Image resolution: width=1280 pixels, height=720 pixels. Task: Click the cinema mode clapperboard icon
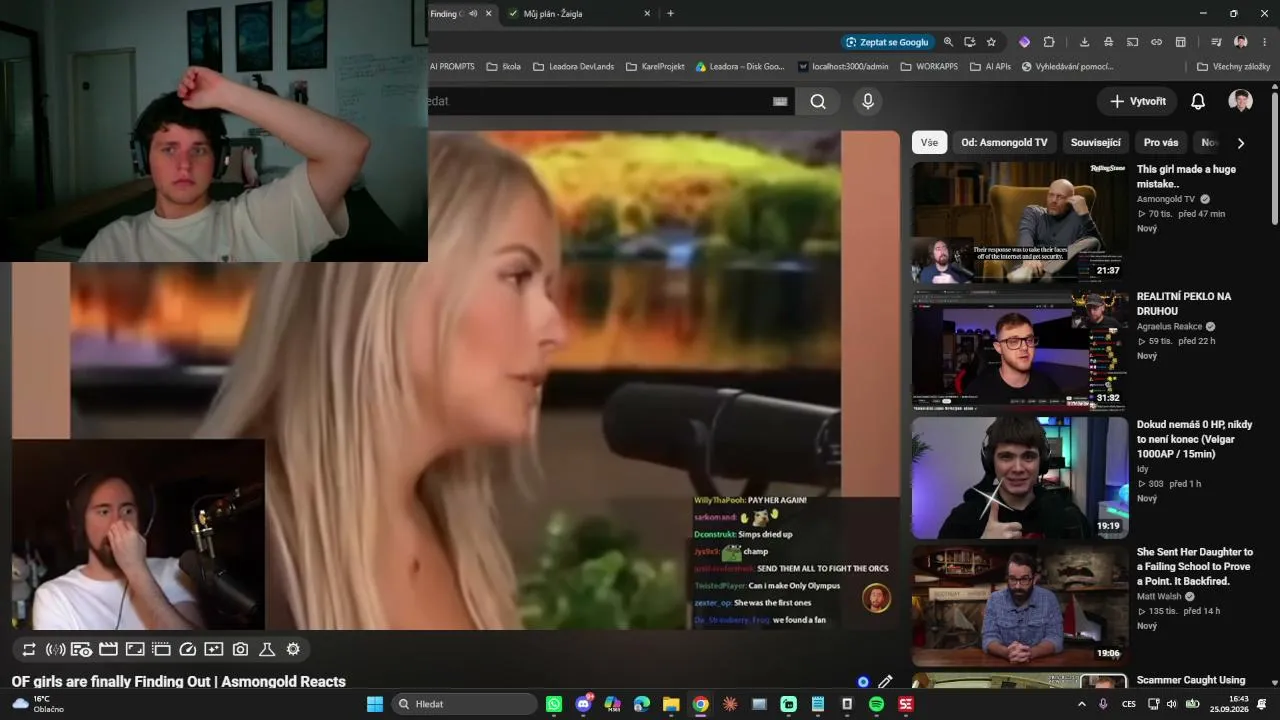[x=108, y=649]
